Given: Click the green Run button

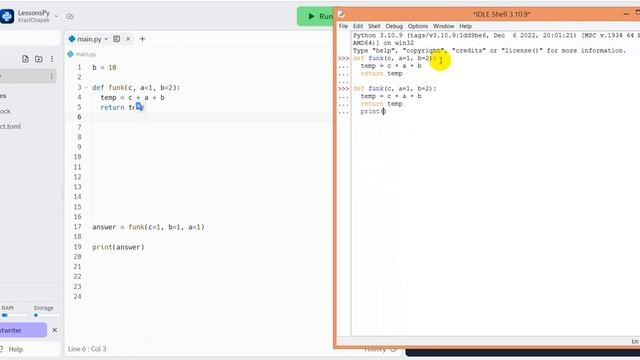Looking at the screenshot, I should tap(316, 16).
